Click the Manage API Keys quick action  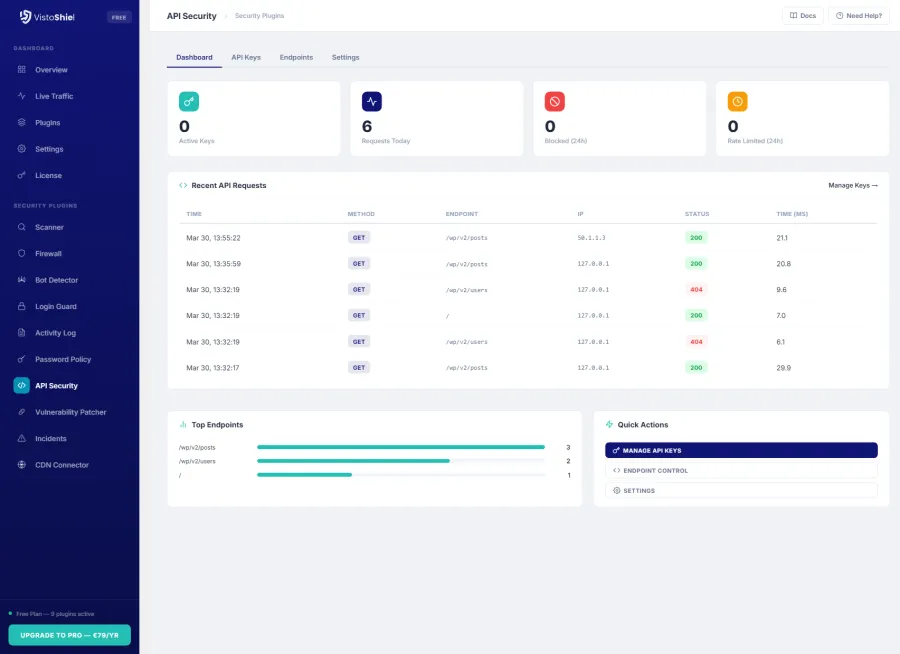tap(740, 450)
